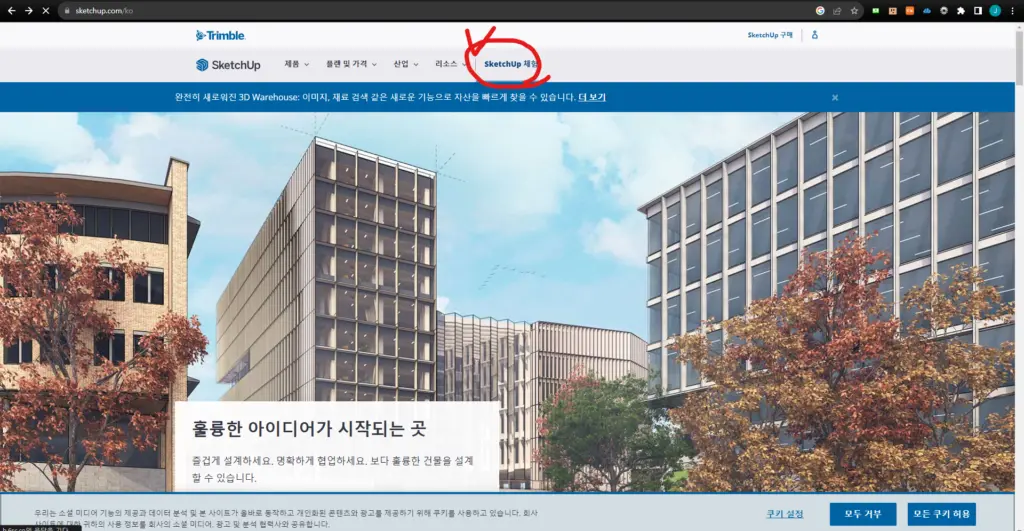Close the blue 3D Warehouse banner

[835, 97]
